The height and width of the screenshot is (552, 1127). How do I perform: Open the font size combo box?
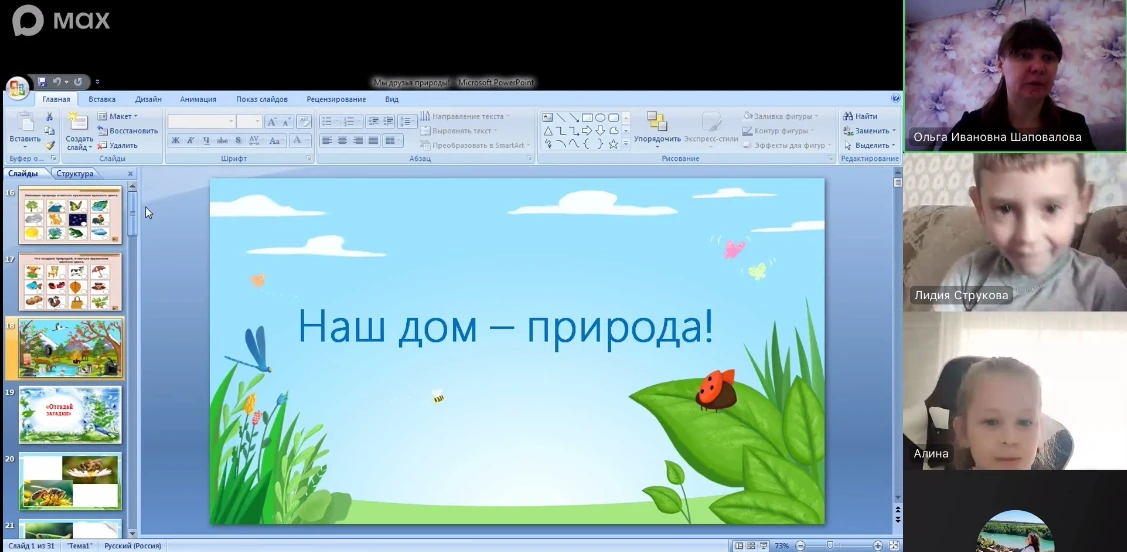(x=249, y=121)
